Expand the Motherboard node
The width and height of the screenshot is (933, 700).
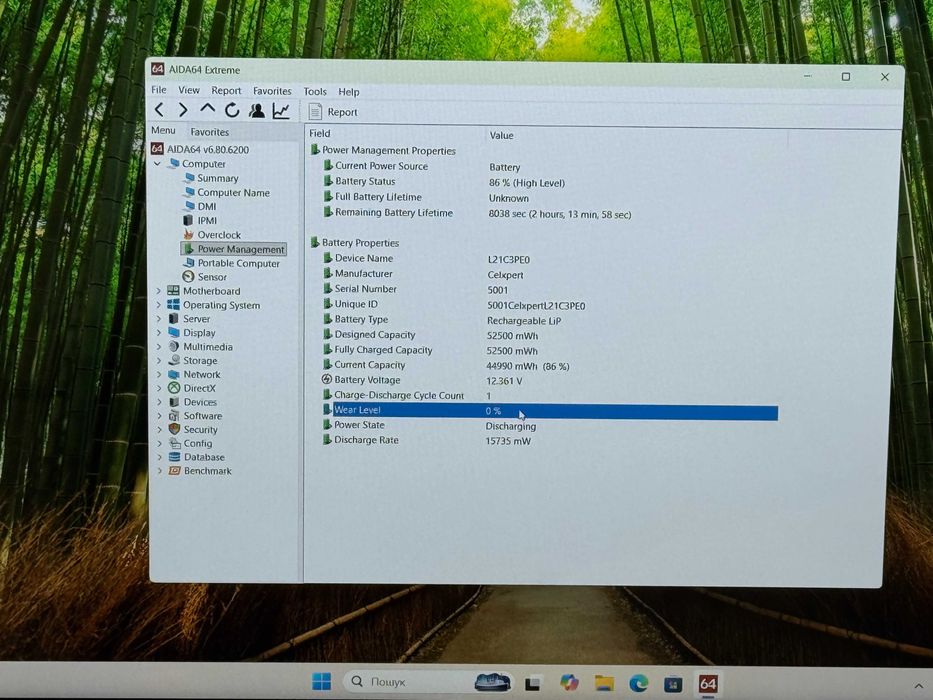tap(158, 291)
